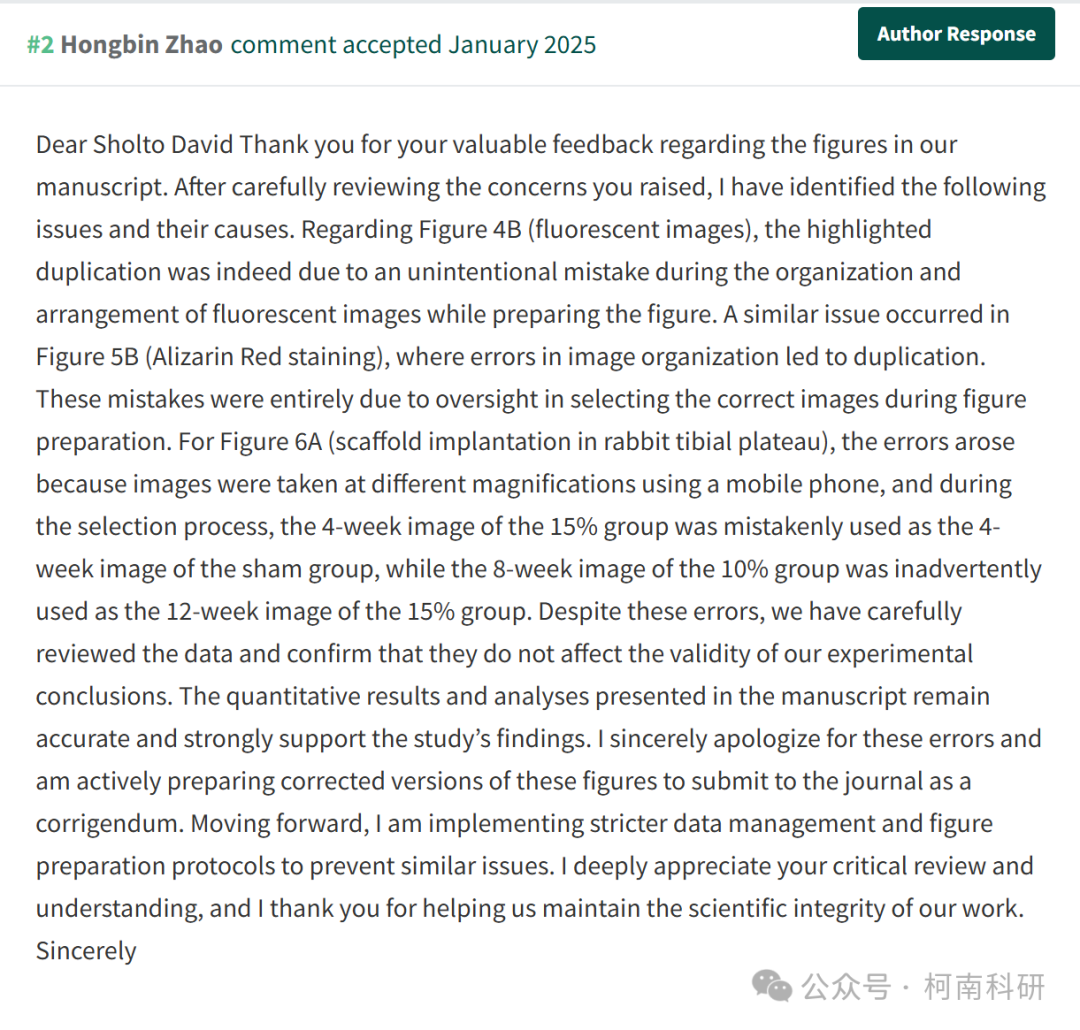This screenshot has width=1080, height=1030.
Task: Click the Author Response button
Action: [956, 34]
